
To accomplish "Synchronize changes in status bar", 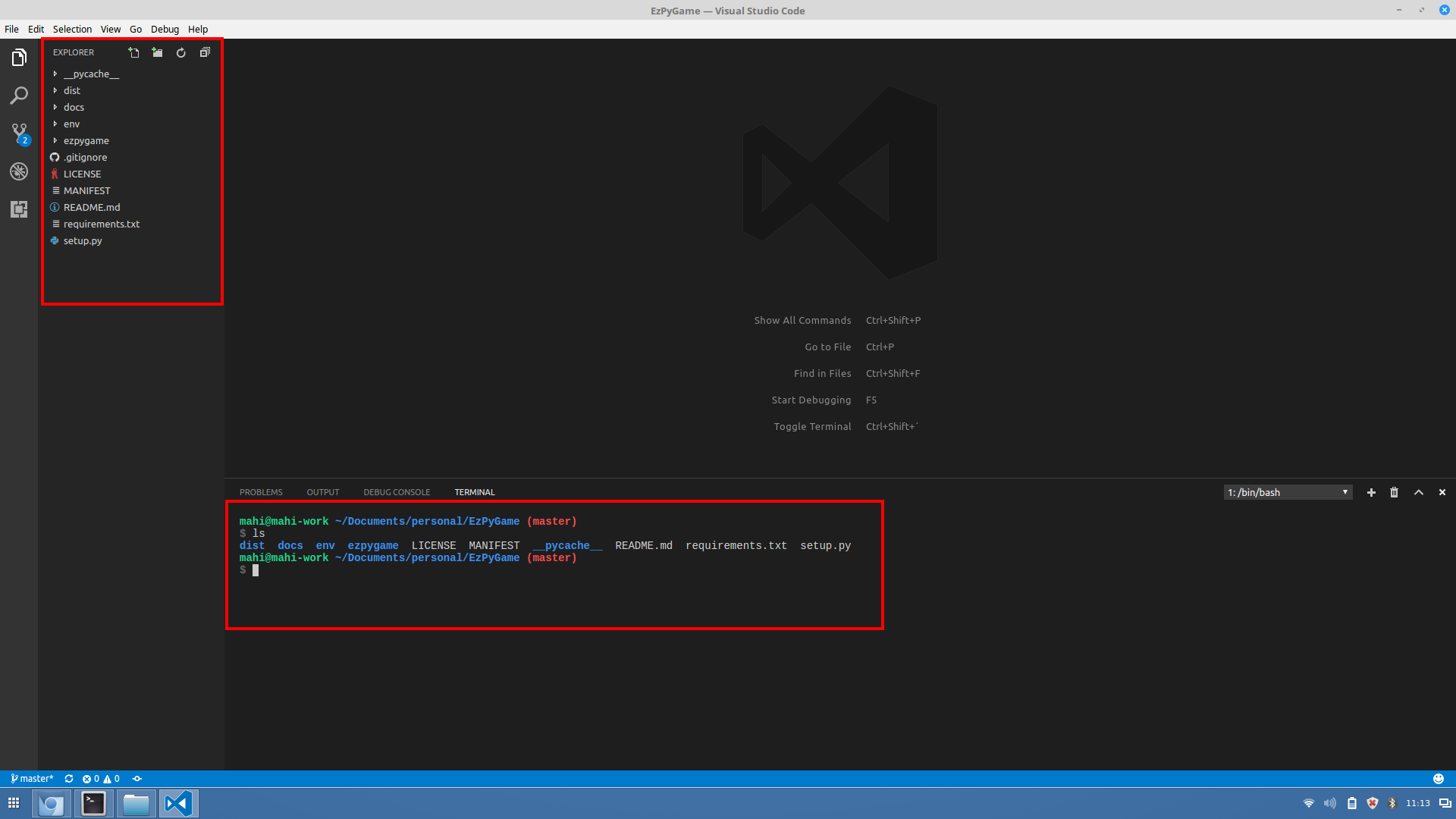I will 69,779.
